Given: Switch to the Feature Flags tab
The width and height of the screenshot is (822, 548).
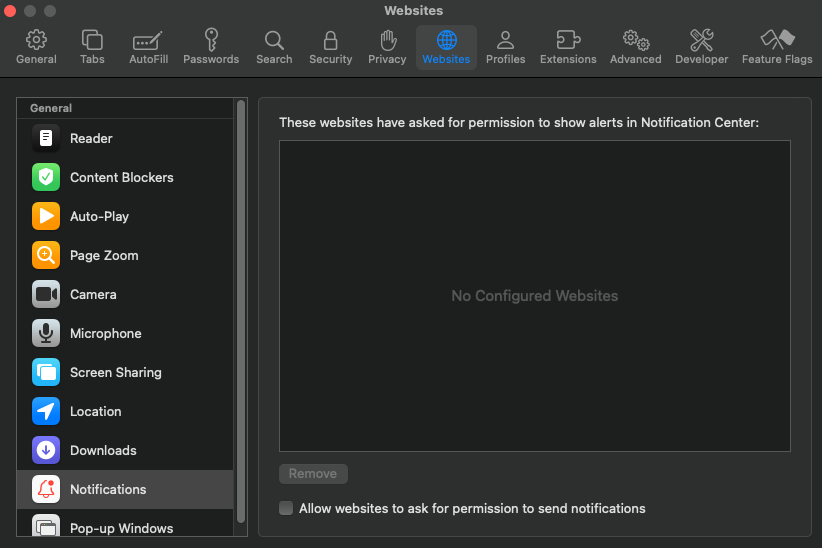Looking at the screenshot, I should (776, 46).
